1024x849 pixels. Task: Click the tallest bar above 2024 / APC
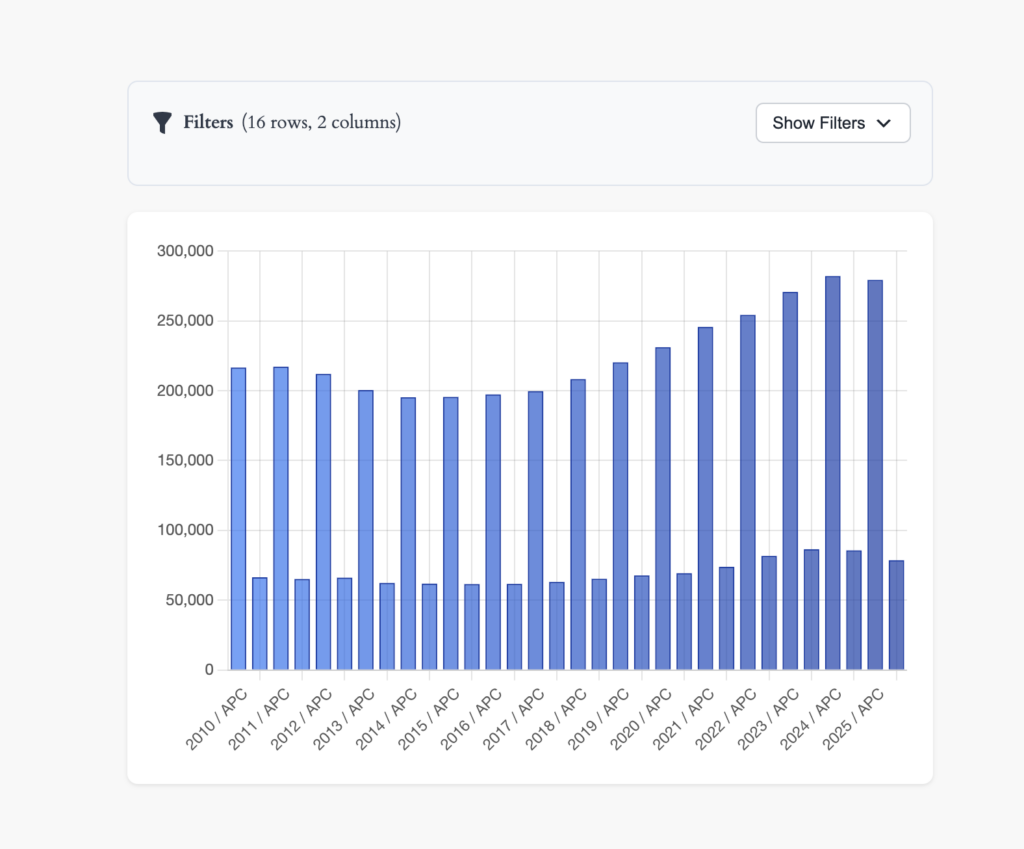[832, 472]
